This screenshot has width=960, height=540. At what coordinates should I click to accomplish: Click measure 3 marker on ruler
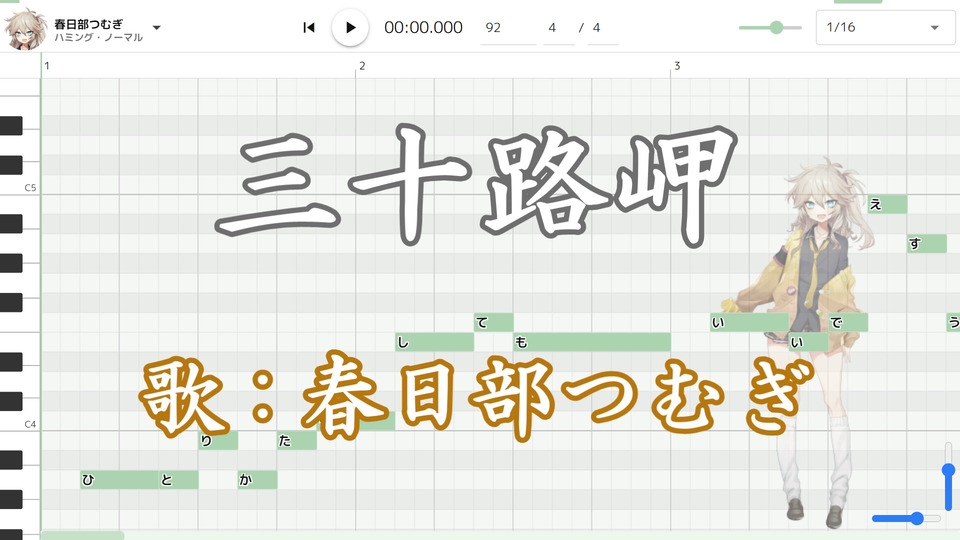point(677,66)
